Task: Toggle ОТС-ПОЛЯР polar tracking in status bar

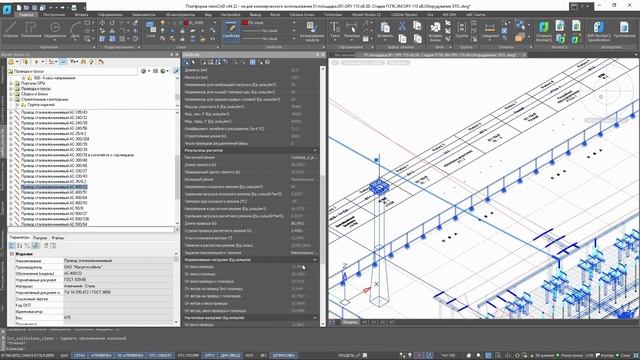Action: (x=188, y=356)
